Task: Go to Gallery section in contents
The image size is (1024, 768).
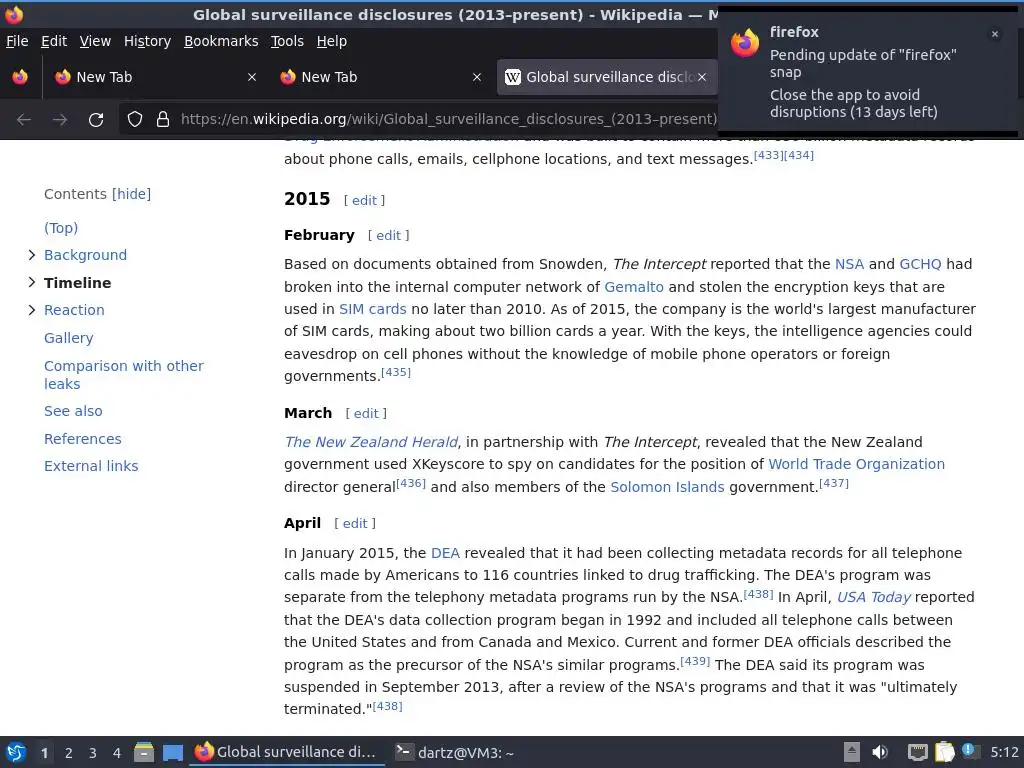Action: [69, 338]
